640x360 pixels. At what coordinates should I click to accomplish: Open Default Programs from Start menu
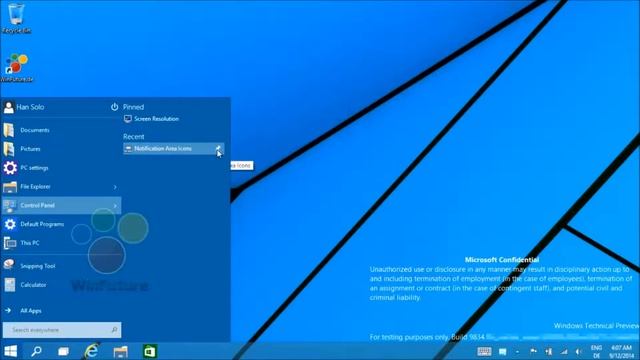click(61, 224)
